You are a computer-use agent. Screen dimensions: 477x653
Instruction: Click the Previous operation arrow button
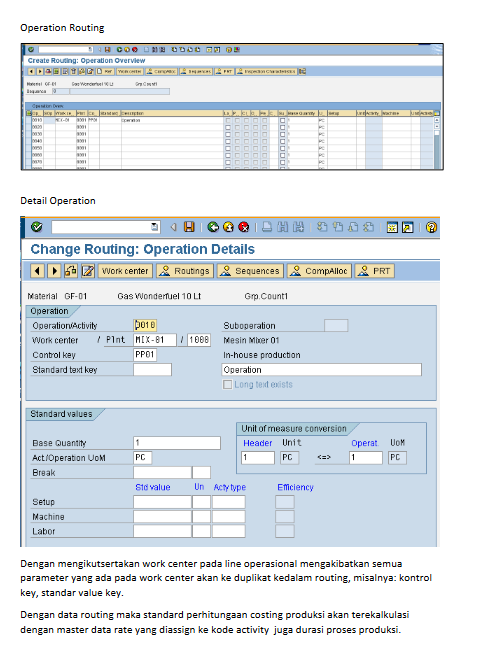[x=37, y=271]
